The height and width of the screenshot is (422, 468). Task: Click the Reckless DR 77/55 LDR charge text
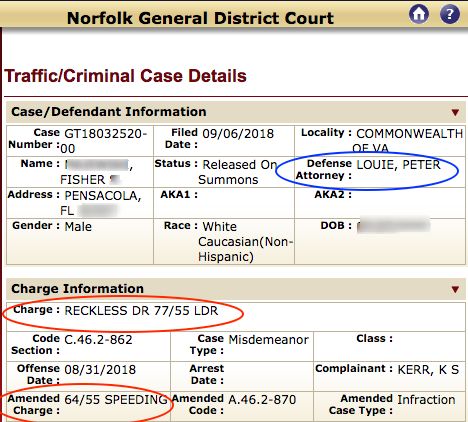coord(141,311)
